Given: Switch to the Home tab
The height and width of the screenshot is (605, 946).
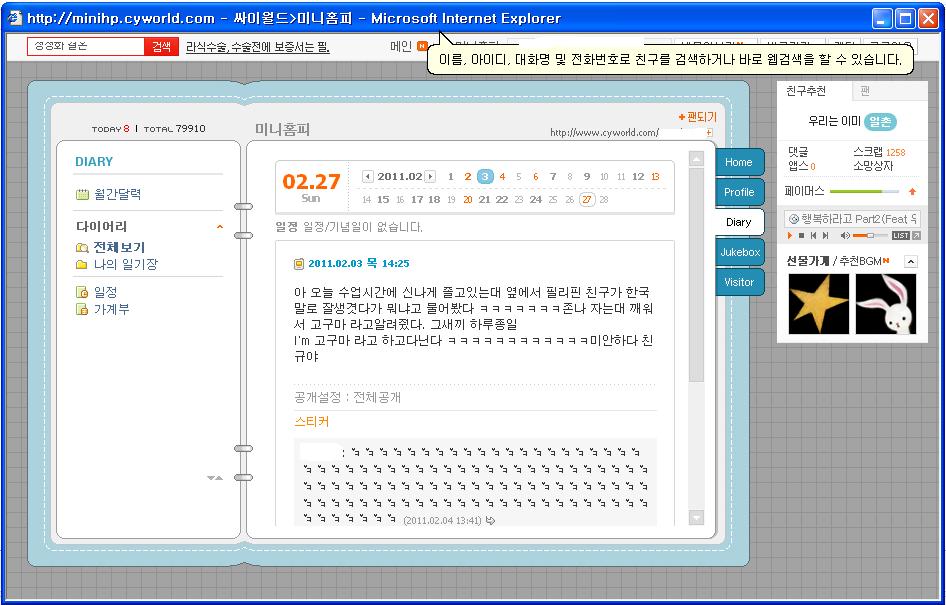Looking at the screenshot, I should coord(739,162).
